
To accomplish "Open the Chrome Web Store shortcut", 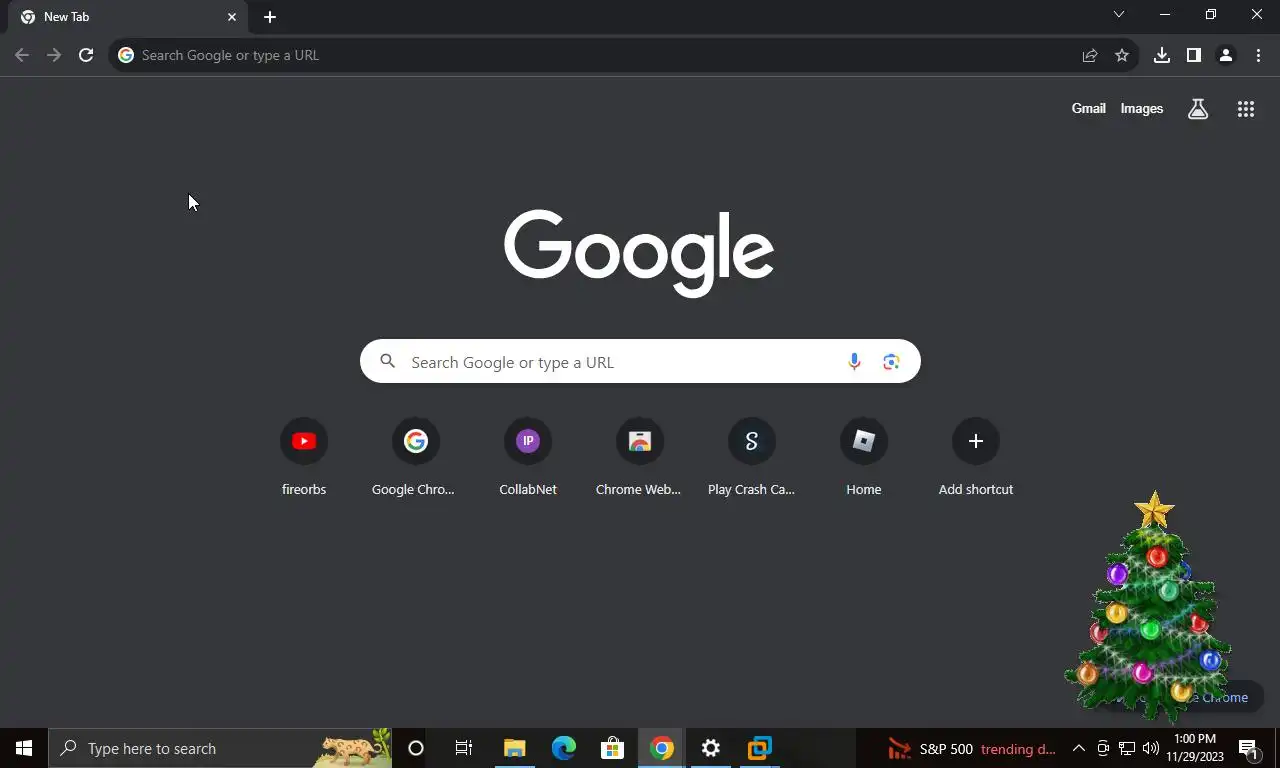I will [x=640, y=457].
